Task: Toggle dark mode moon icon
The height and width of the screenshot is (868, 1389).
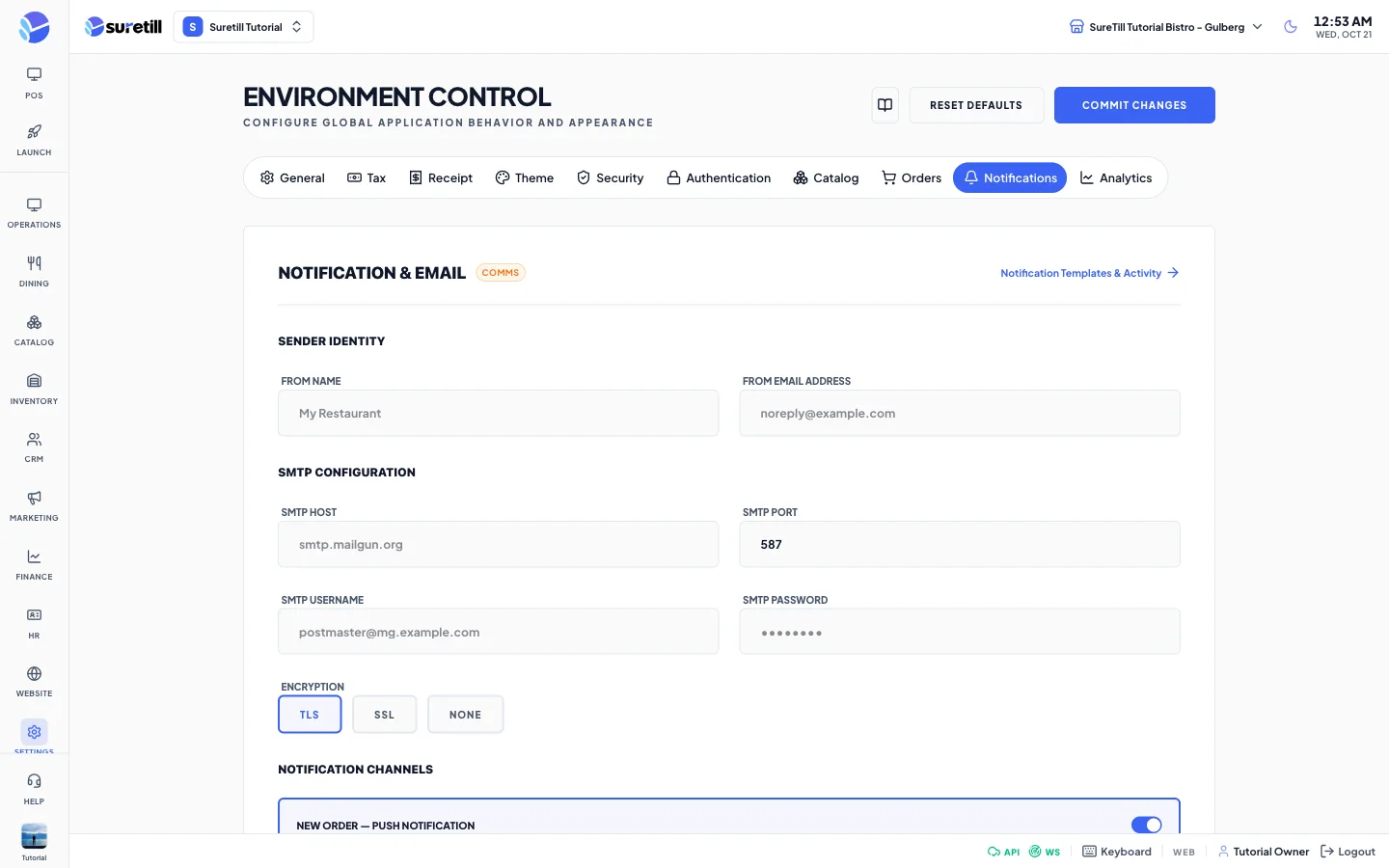Action: click(1291, 27)
